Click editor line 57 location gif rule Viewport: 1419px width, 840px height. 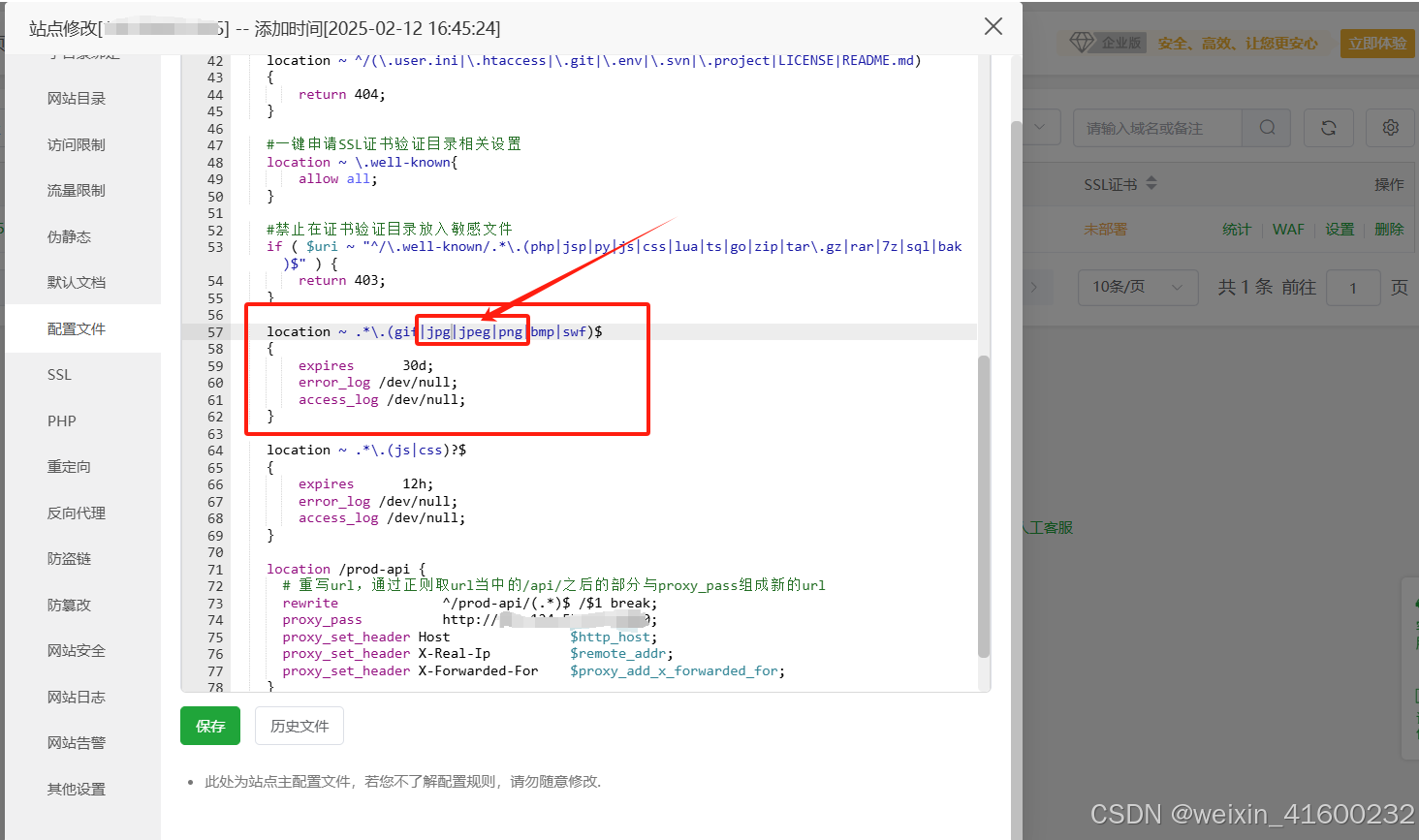tap(434, 331)
